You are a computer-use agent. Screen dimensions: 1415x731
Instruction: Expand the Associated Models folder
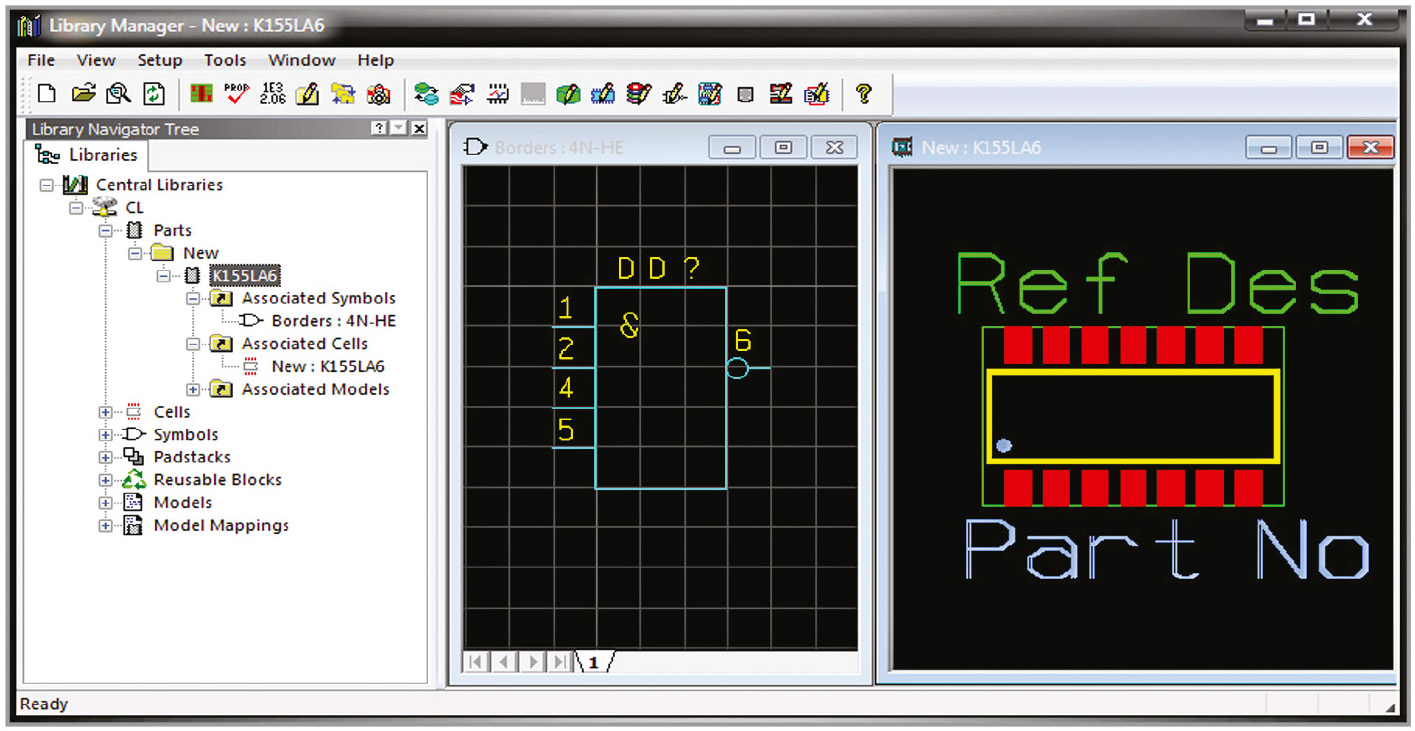194,389
